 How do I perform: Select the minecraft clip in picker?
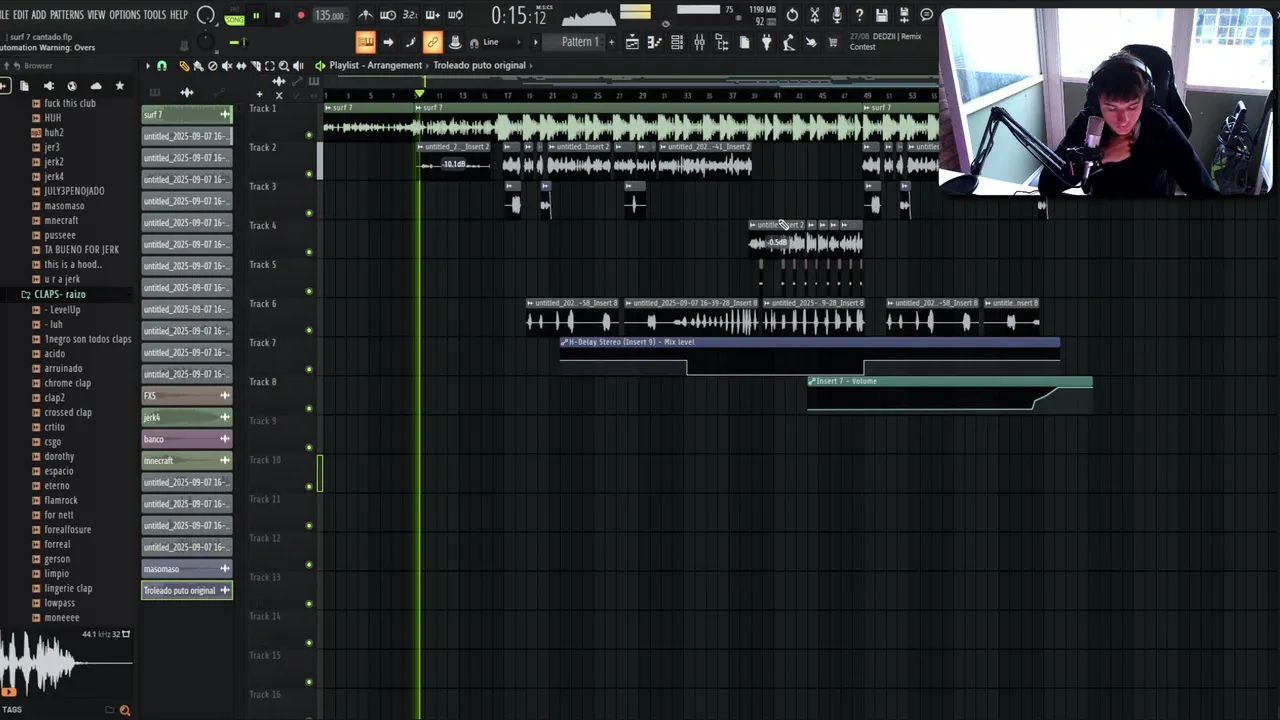(187, 461)
